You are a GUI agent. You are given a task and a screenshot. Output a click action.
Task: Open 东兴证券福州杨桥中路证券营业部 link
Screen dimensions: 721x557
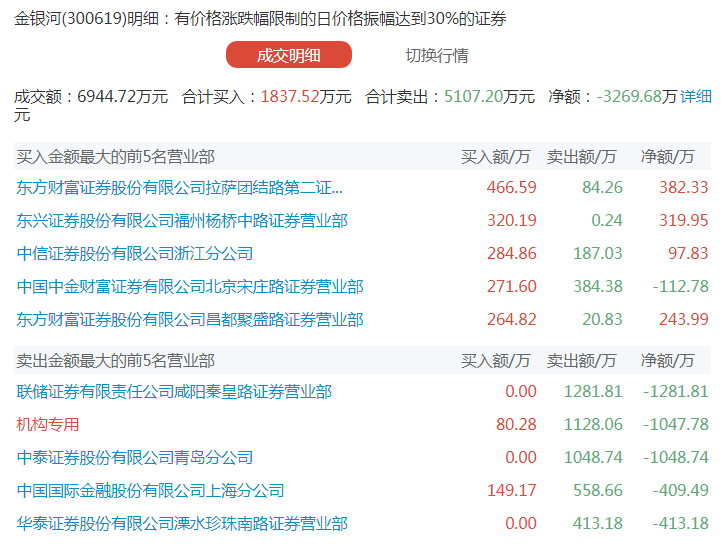point(182,220)
